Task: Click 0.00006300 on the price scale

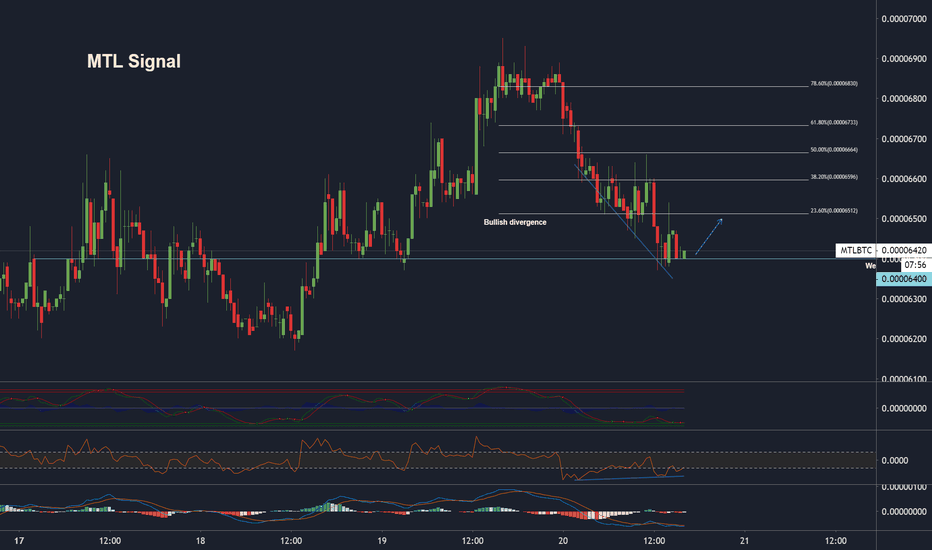Action: pyautogui.click(x=903, y=299)
